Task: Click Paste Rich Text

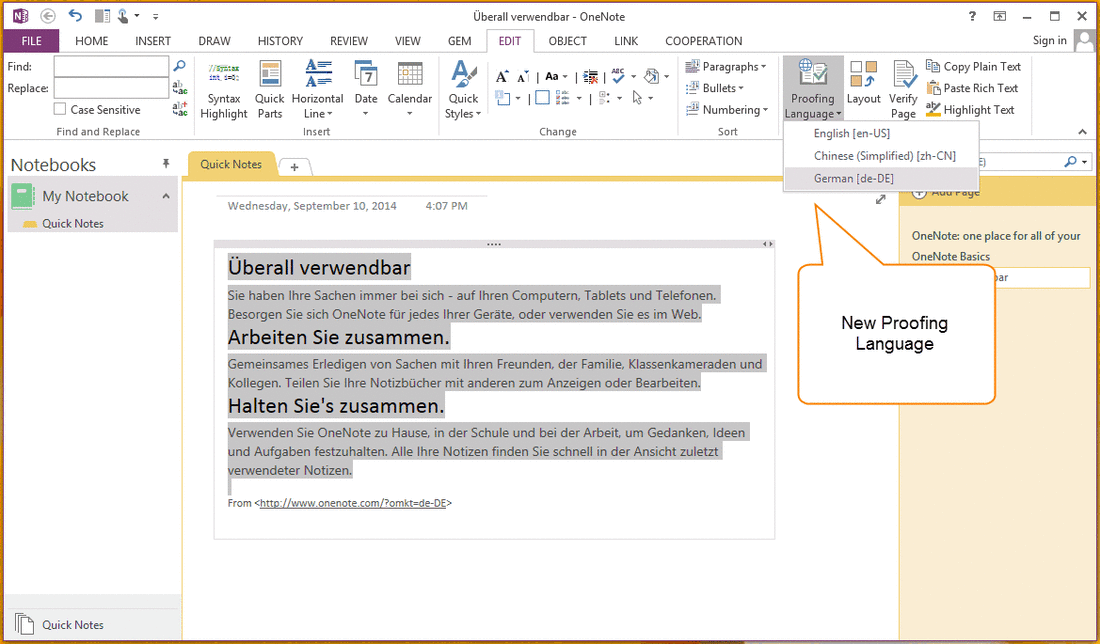Action: coord(972,88)
